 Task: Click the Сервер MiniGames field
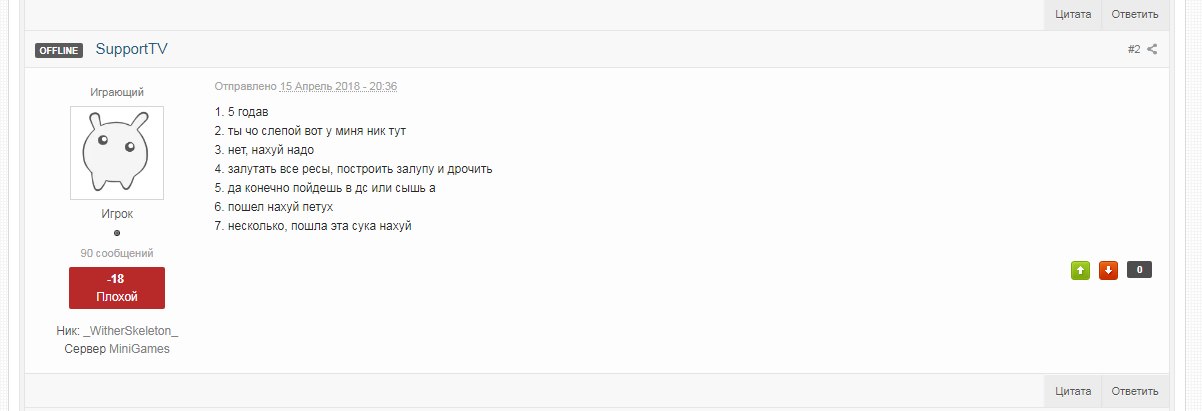click(x=117, y=349)
